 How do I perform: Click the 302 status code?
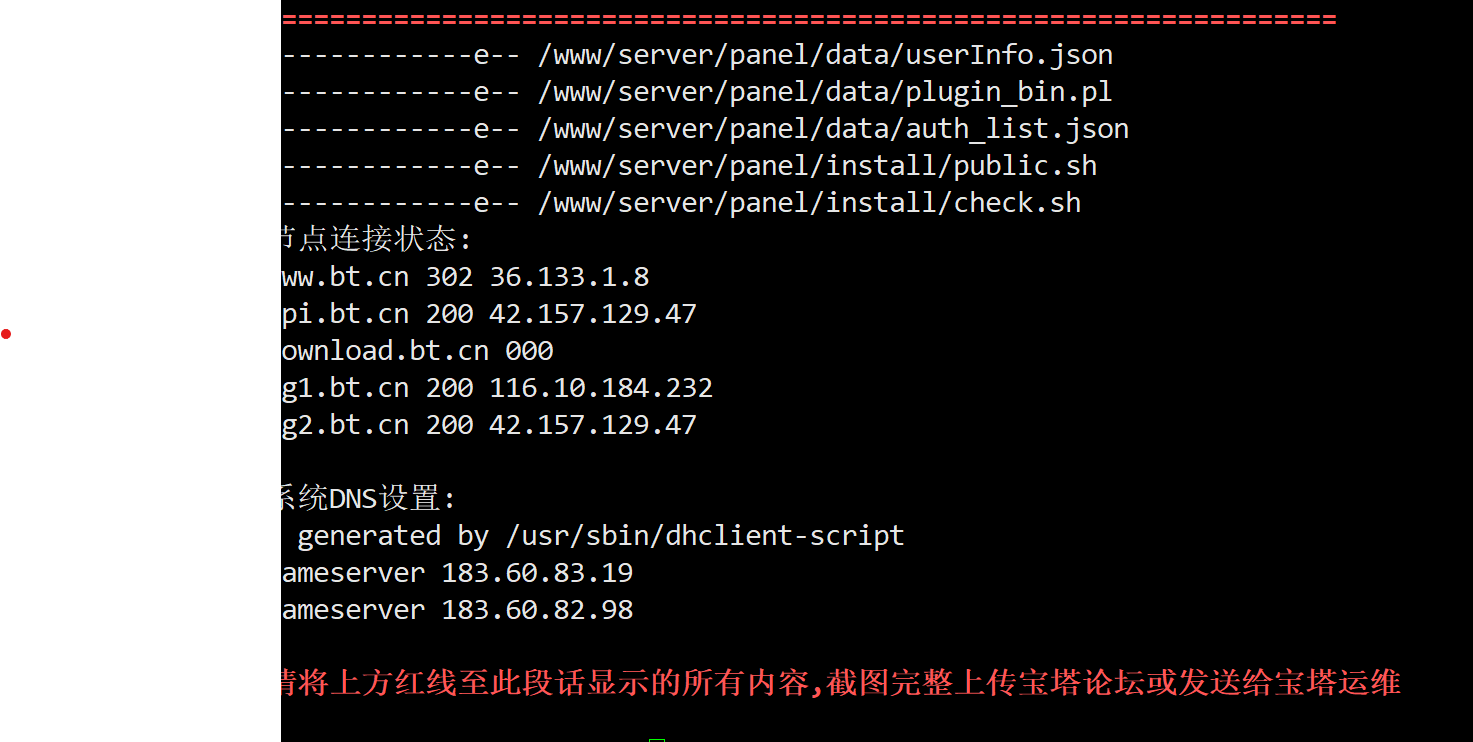coord(449,277)
